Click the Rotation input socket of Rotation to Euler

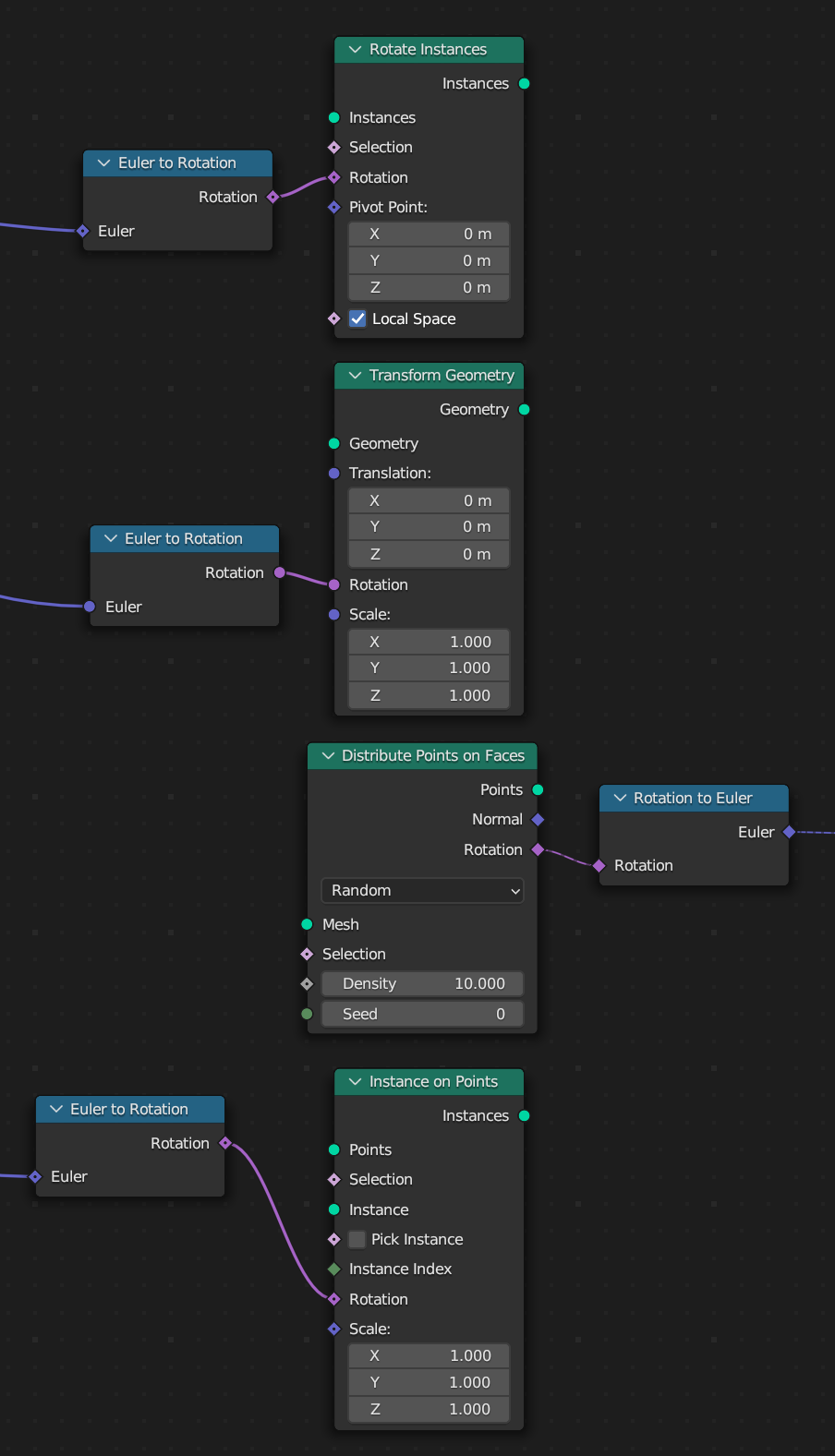pyautogui.click(x=599, y=866)
